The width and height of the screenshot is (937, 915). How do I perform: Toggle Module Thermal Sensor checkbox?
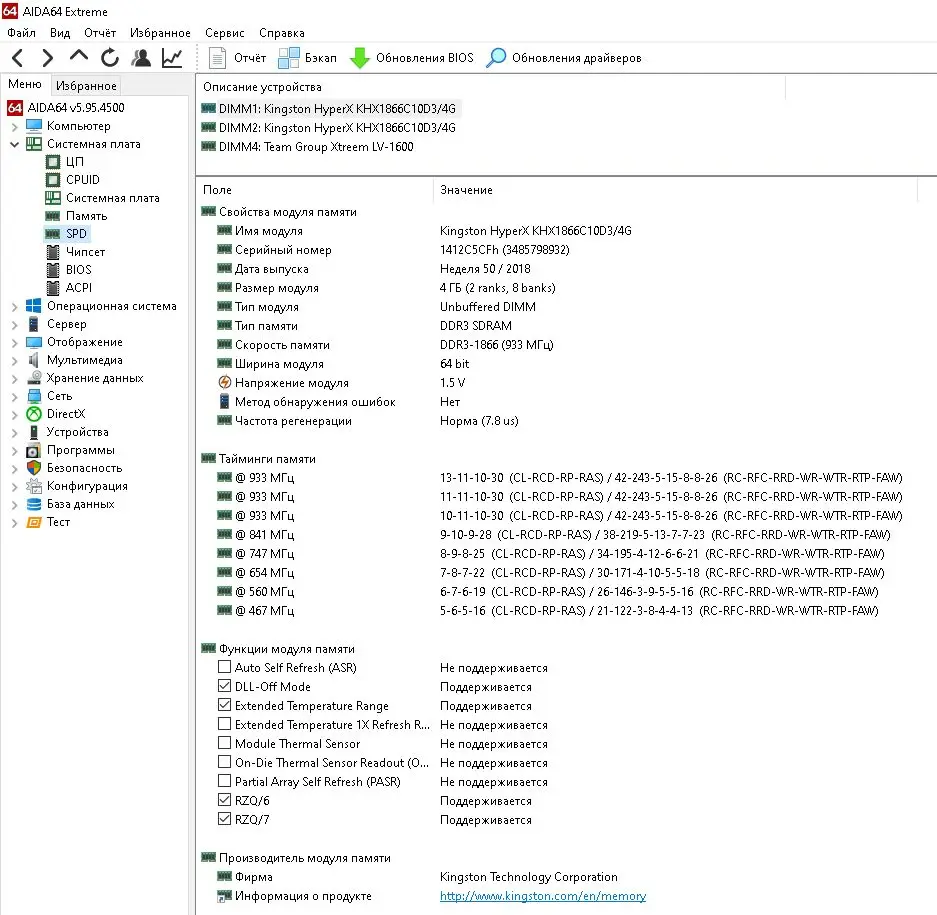[224, 743]
